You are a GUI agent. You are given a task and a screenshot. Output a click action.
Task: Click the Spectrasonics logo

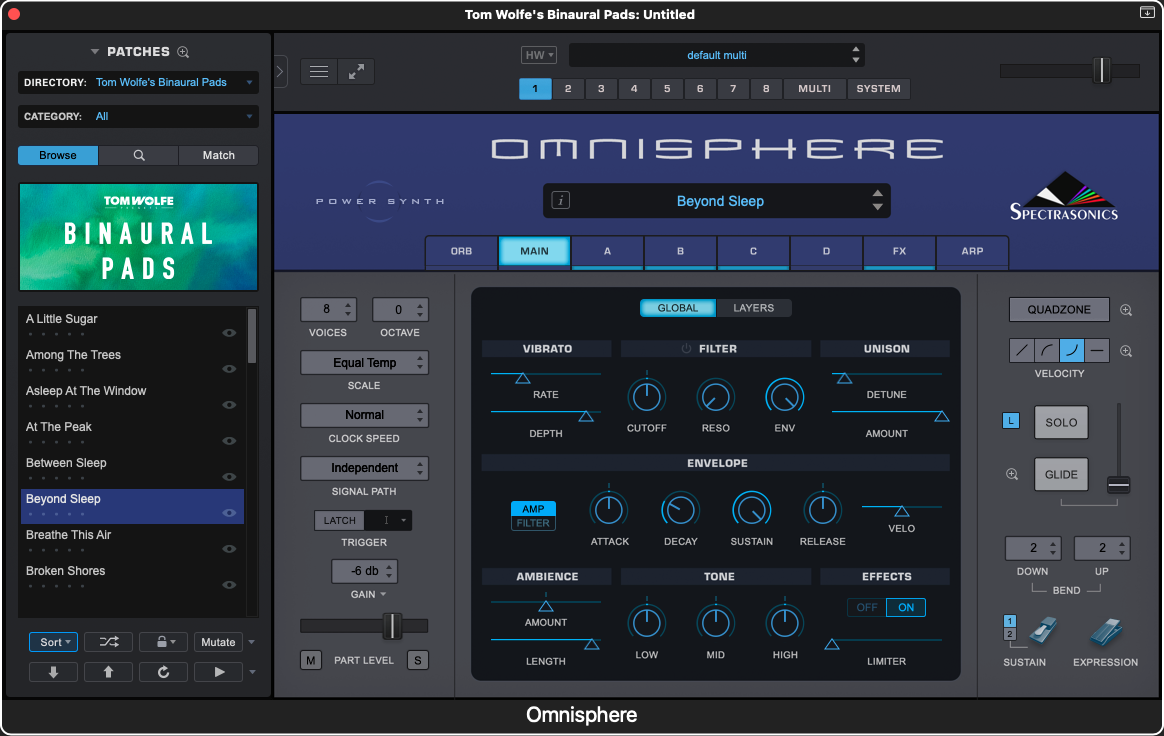tap(1064, 197)
